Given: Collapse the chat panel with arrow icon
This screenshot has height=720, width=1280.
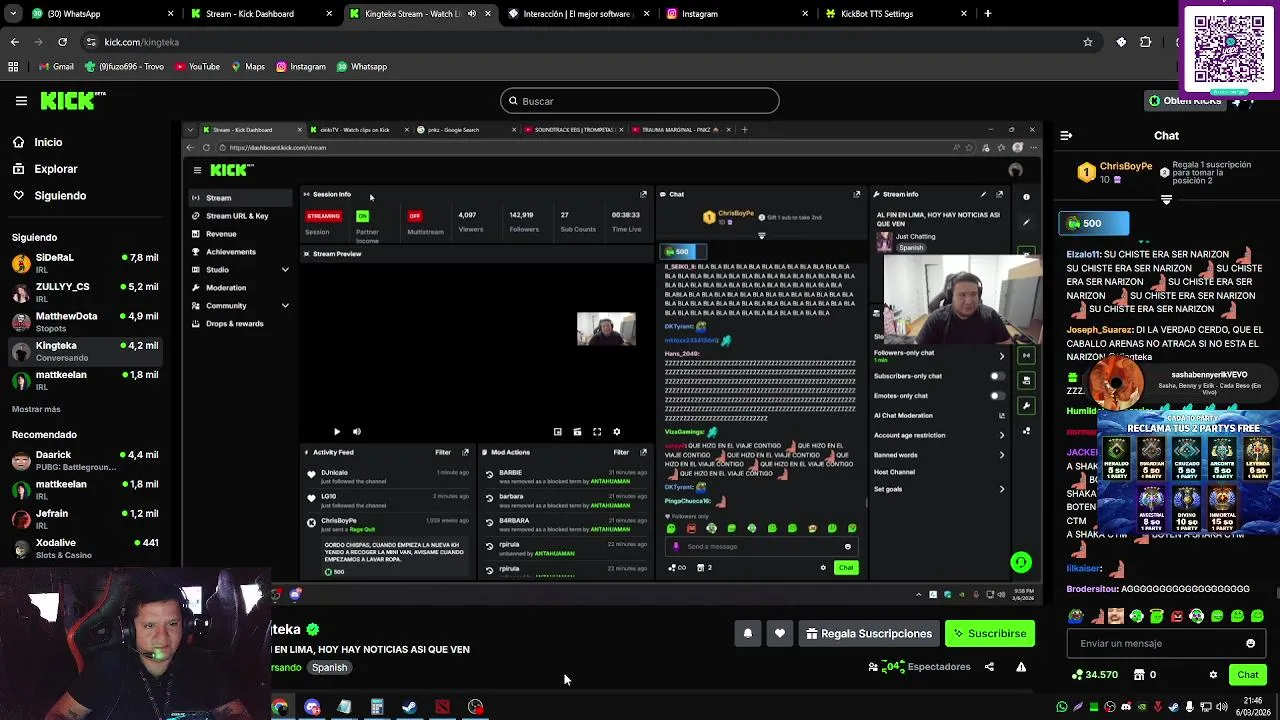Looking at the screenshot, I should tap(1066, 136).
